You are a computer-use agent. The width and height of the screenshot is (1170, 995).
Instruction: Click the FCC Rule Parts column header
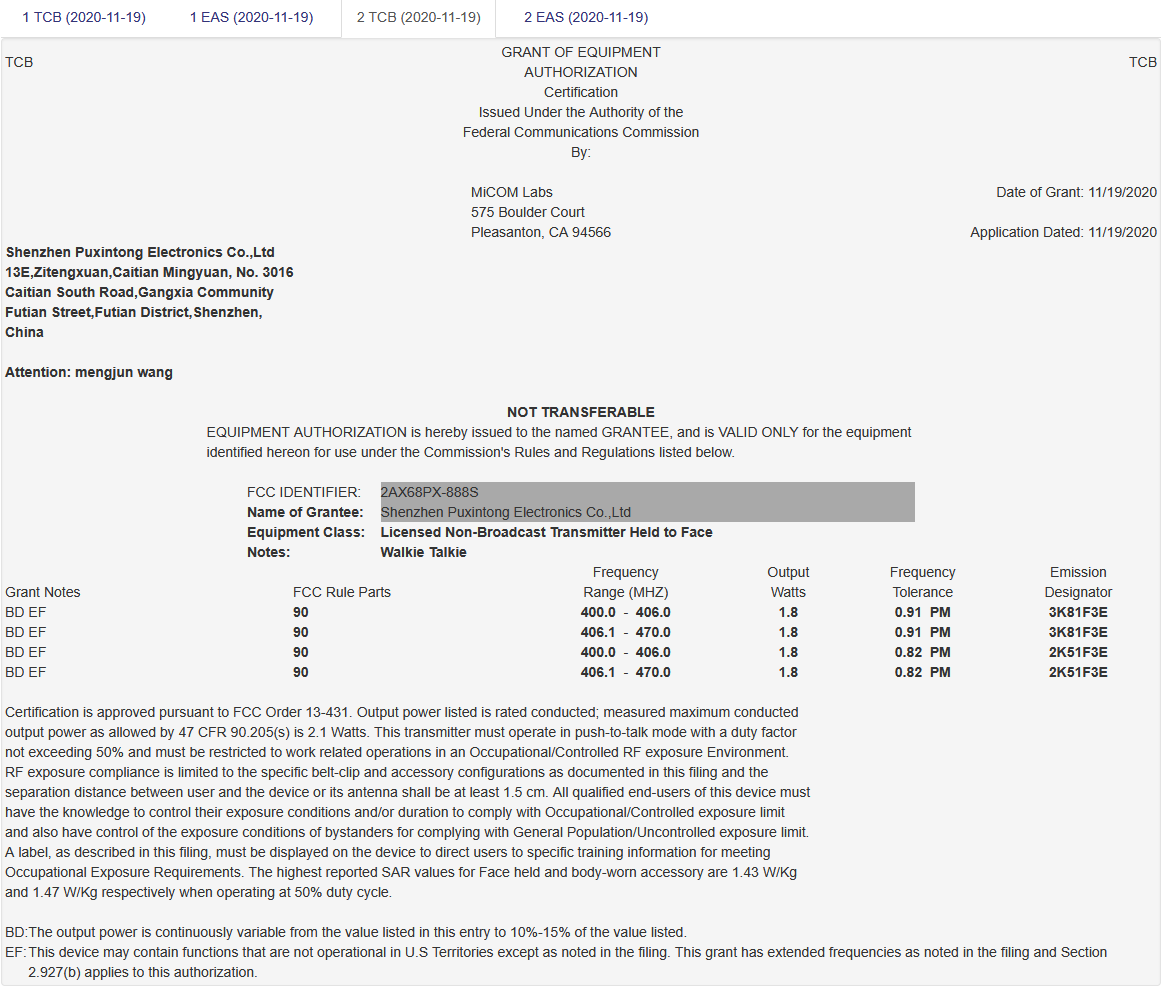[341, 592]
